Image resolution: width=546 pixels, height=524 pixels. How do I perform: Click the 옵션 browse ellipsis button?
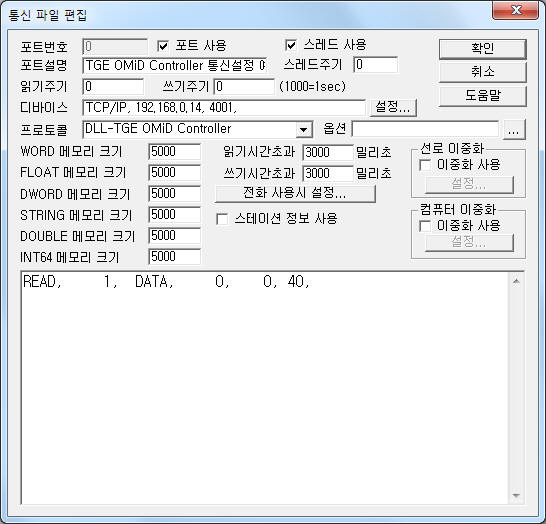click(514, 130)
